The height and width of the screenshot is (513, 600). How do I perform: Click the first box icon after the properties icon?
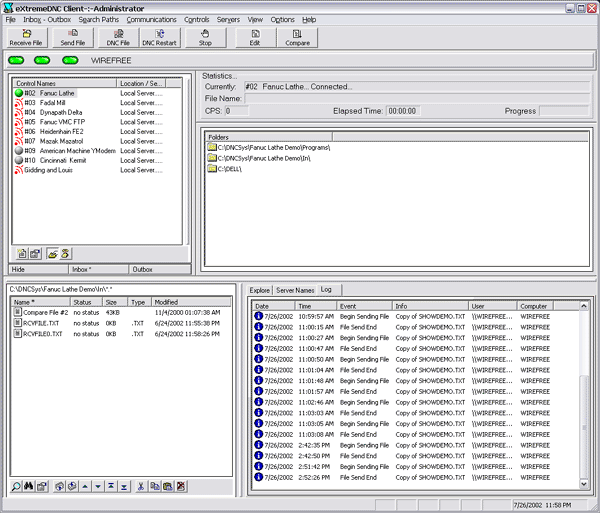click(x=59, y=486)
